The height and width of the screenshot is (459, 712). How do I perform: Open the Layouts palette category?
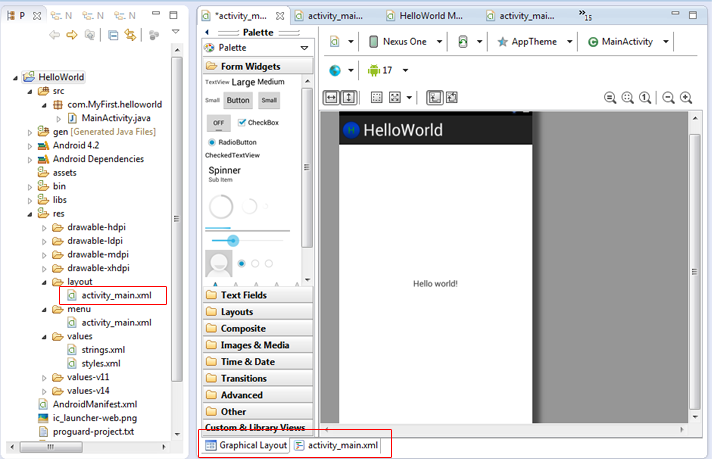coord(258,312)
